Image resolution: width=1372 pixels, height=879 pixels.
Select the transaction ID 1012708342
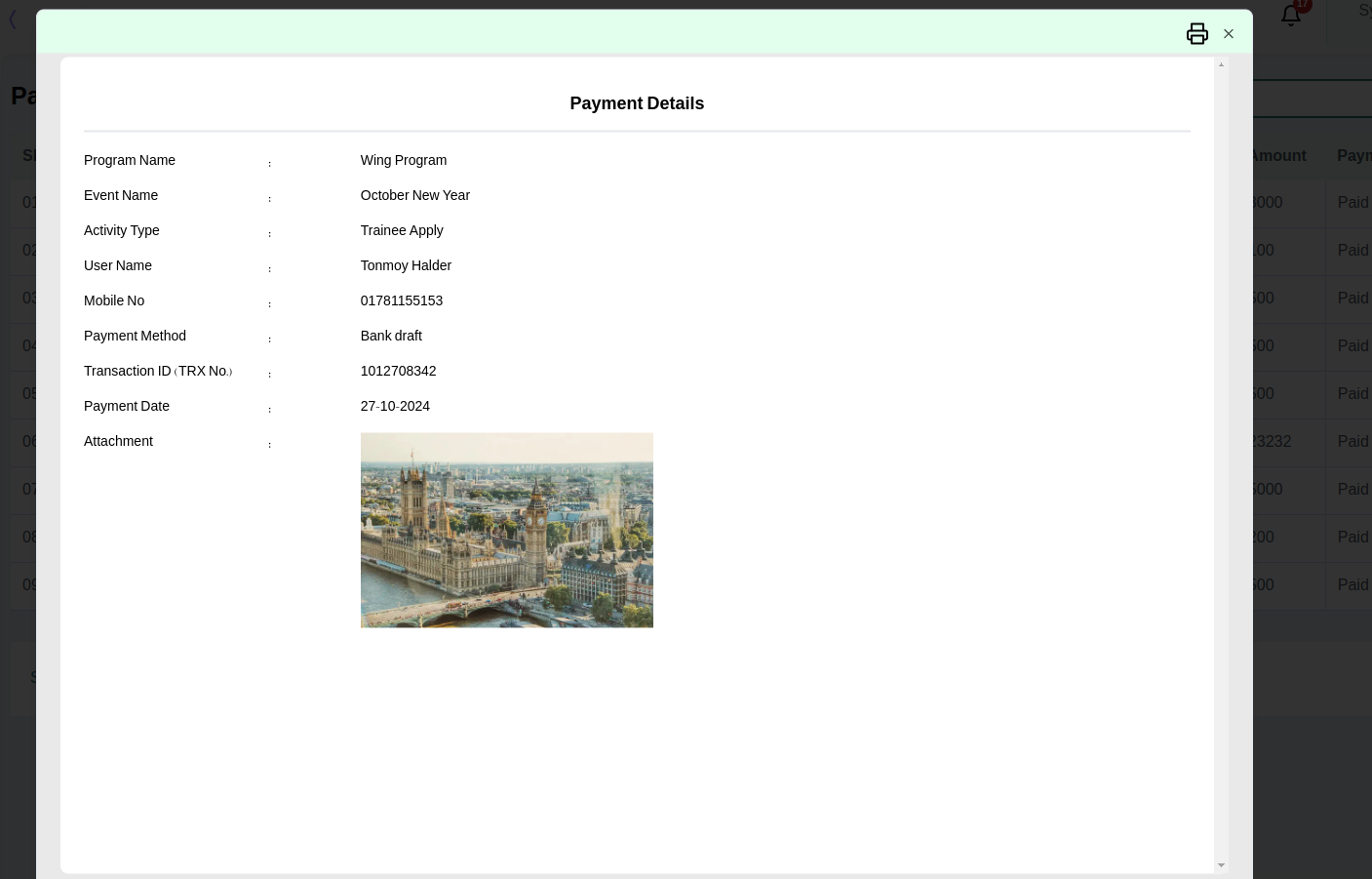pyautogui.click(x=399, y=371)
